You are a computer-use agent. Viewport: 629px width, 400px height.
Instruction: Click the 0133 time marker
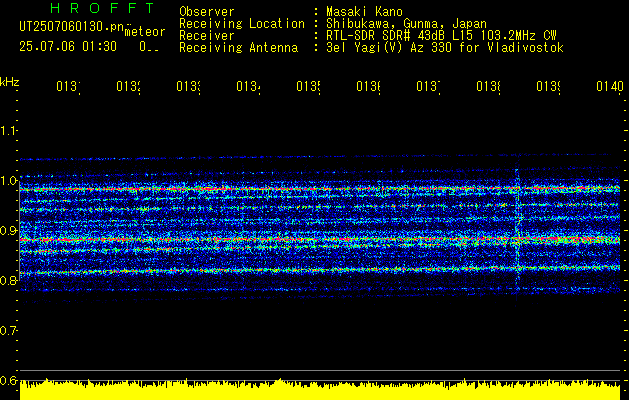189,86
